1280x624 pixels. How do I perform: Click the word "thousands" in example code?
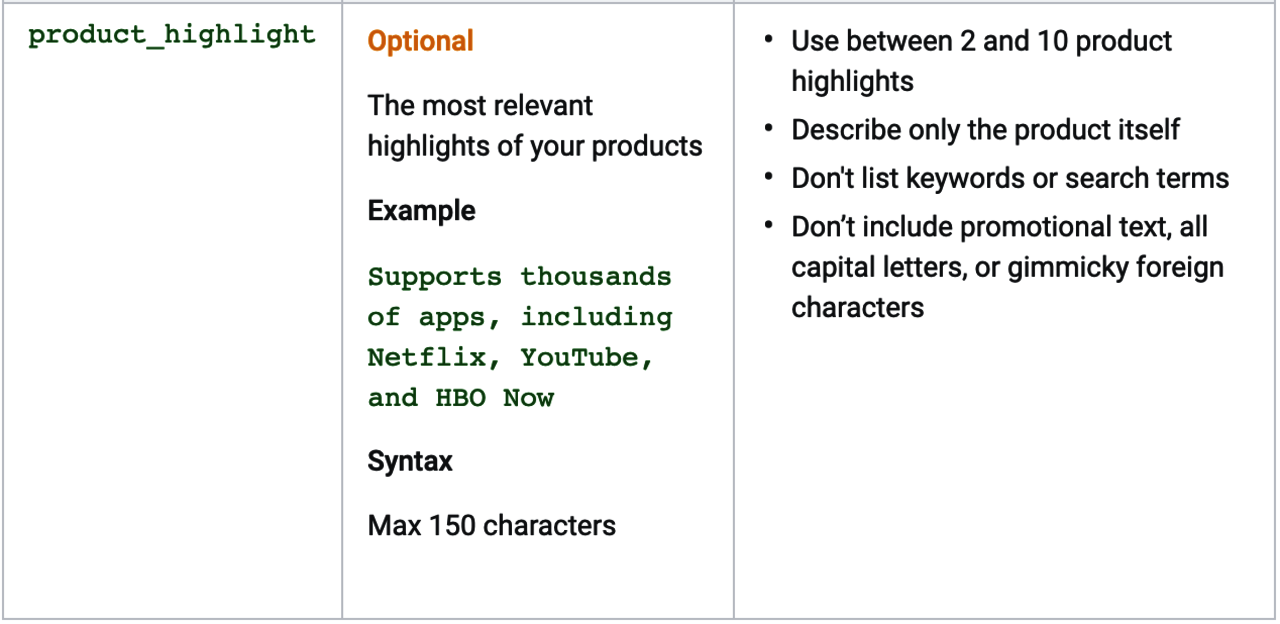(x=596, y=276)
